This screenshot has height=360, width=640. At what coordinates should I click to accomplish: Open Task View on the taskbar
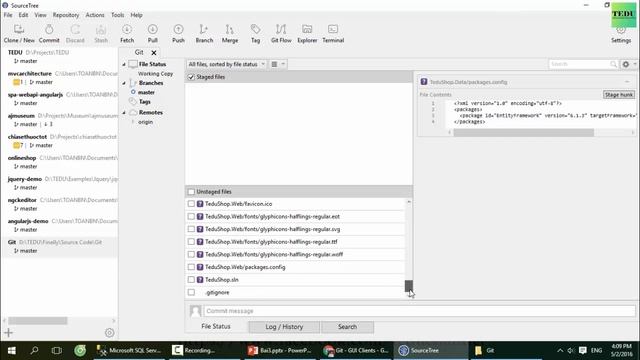coord(57,350)
